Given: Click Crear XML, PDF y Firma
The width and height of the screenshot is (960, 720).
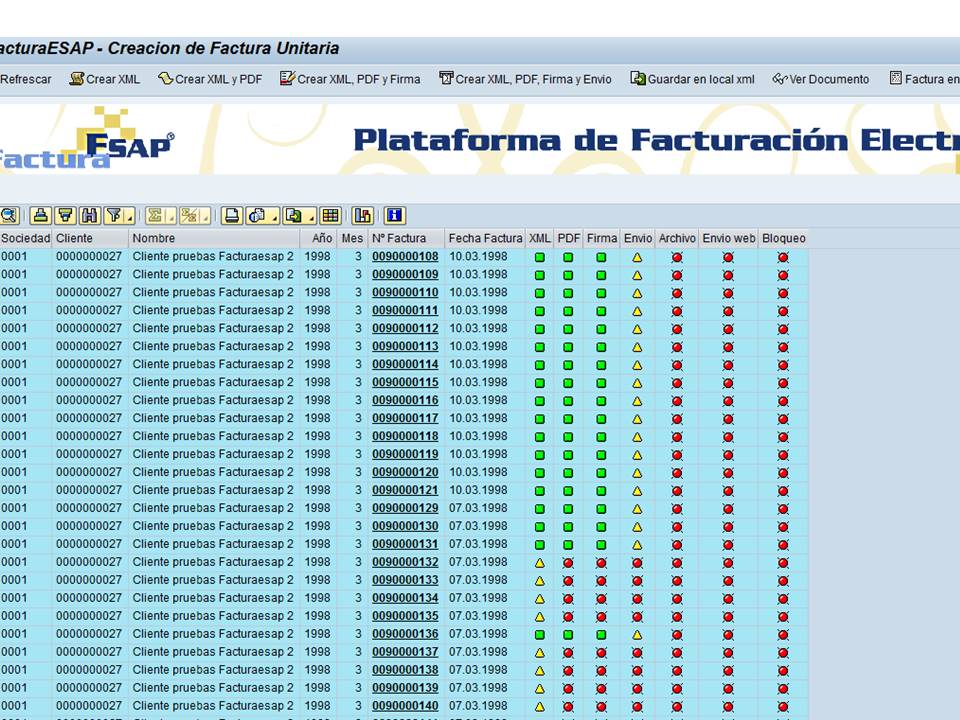Looking at the screenshot, I should [350, 79].
